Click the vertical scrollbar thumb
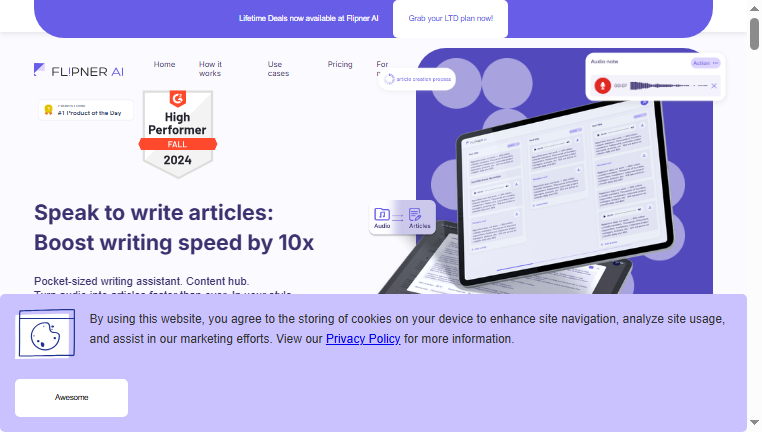762x432 pixels. 754,34
